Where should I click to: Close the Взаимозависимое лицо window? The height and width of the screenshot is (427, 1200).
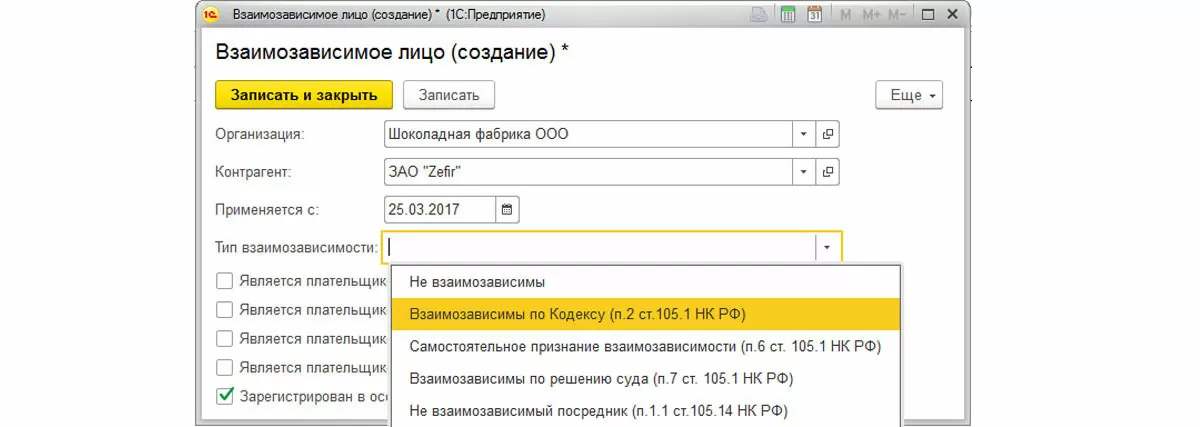(954, 15)
